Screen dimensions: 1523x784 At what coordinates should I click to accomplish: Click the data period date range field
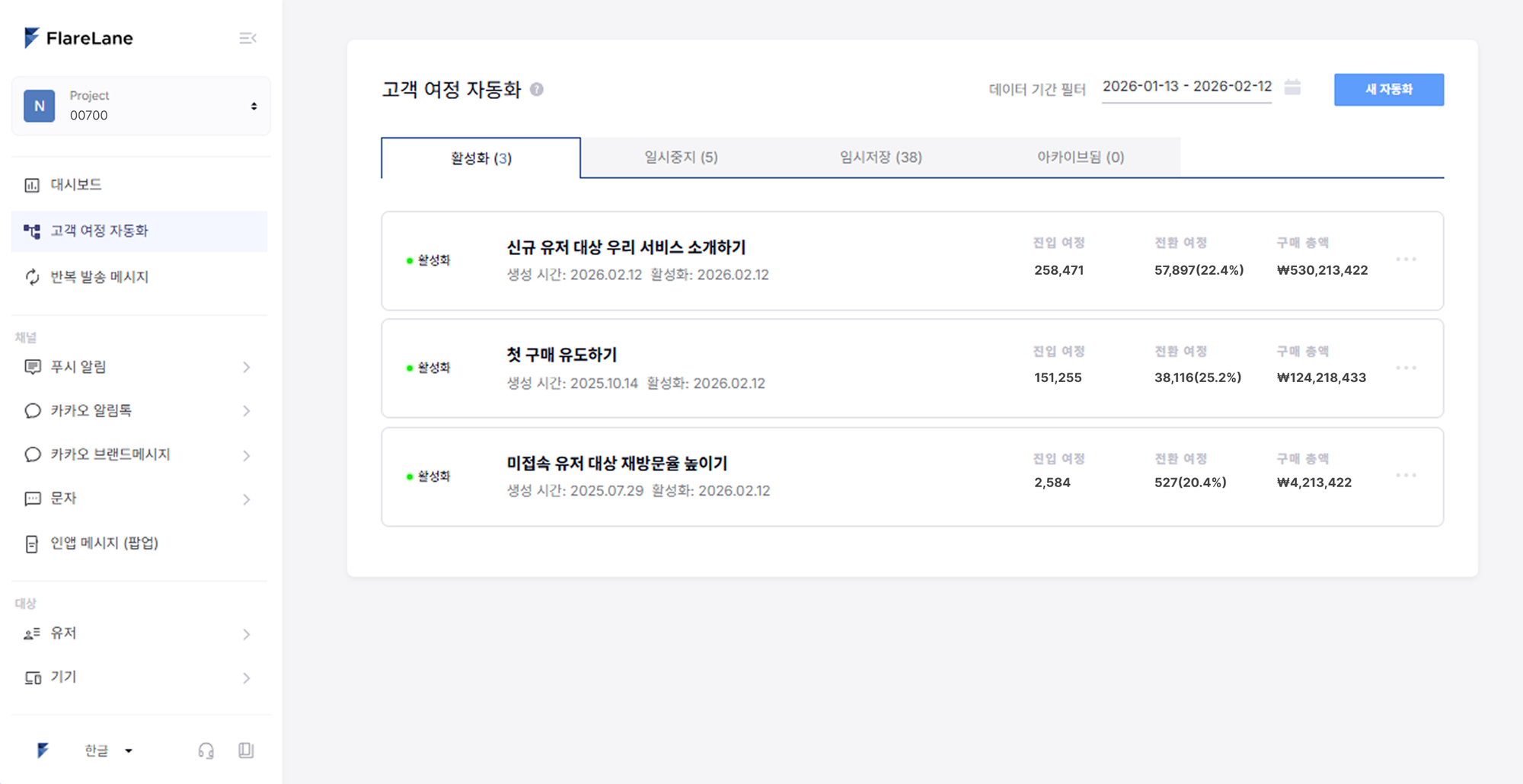click(1186, 87)
